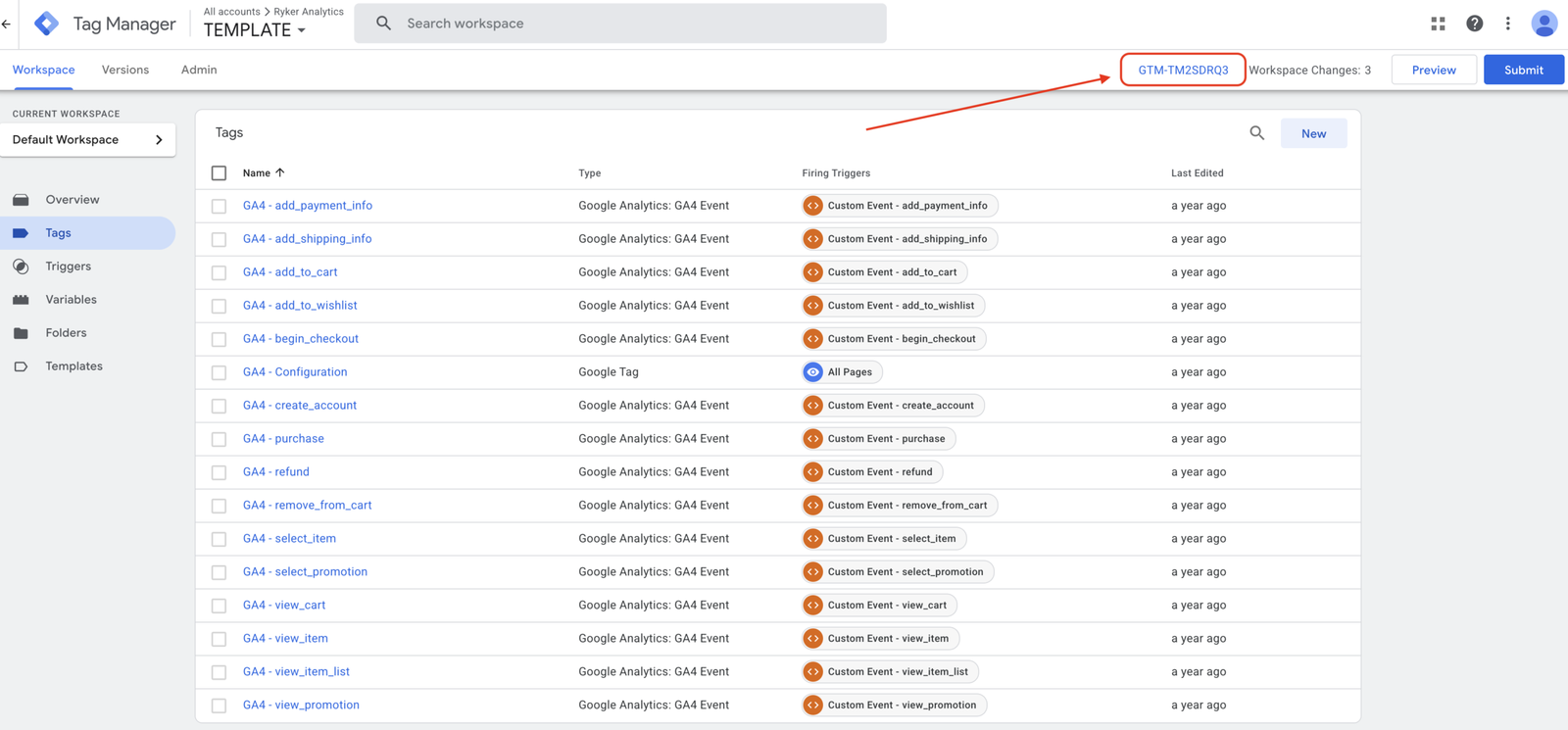Switch to the Workspace tab
Image resolution: width=1568 pixels, height=730 pixels.
[43, 70]
